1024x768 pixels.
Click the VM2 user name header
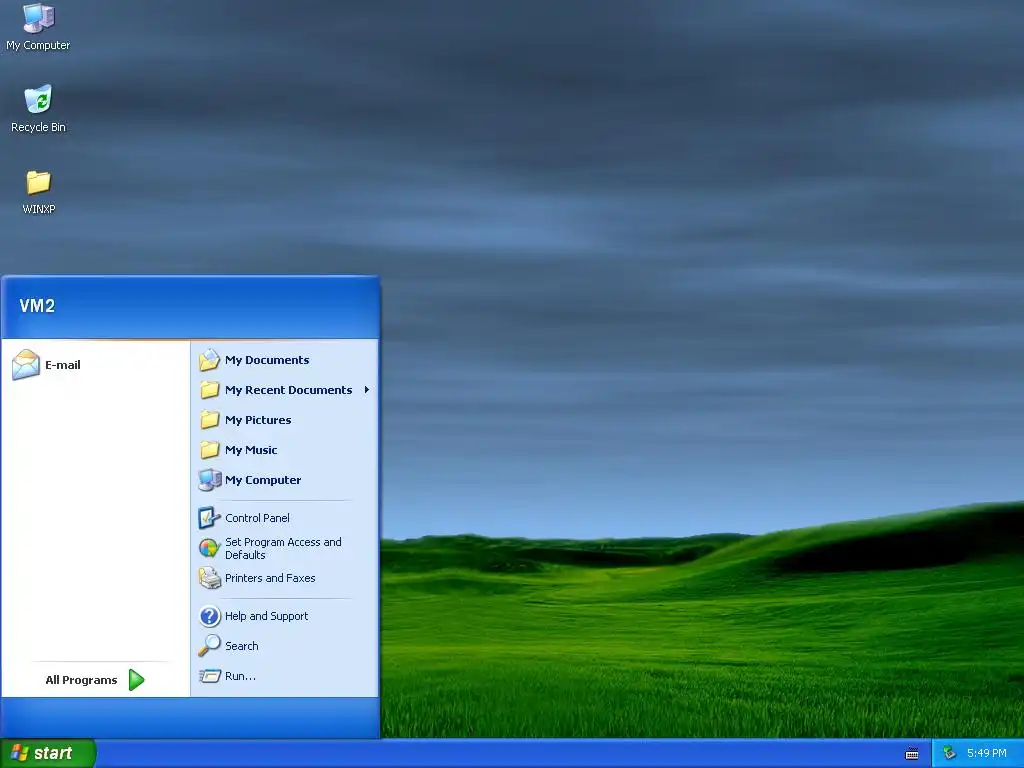click(37, 306)
